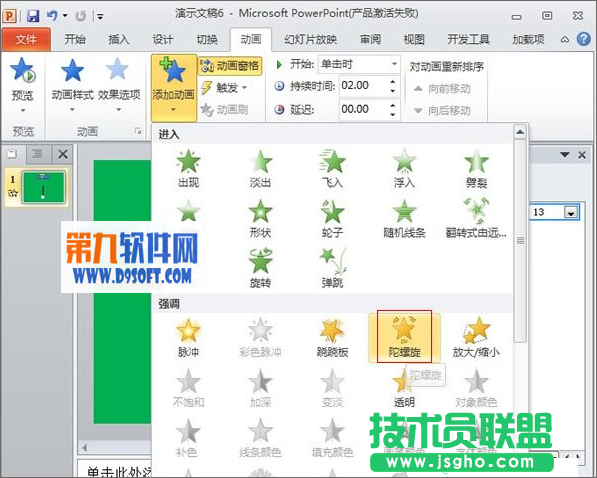
Task: Click 向后移动 (Move Later) button
Action: tap(442, 110)
